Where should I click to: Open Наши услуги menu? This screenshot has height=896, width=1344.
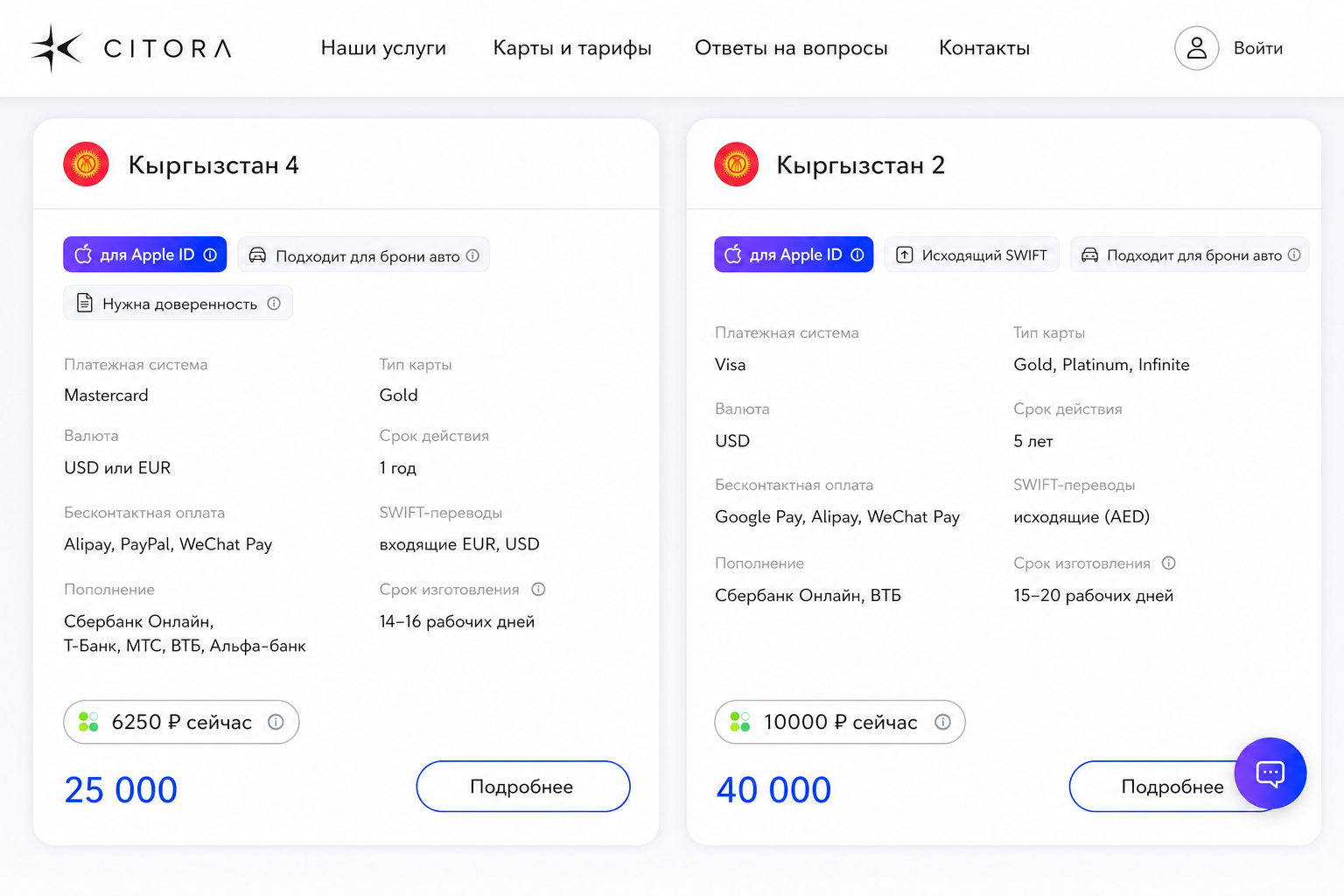tap(383, 48)
